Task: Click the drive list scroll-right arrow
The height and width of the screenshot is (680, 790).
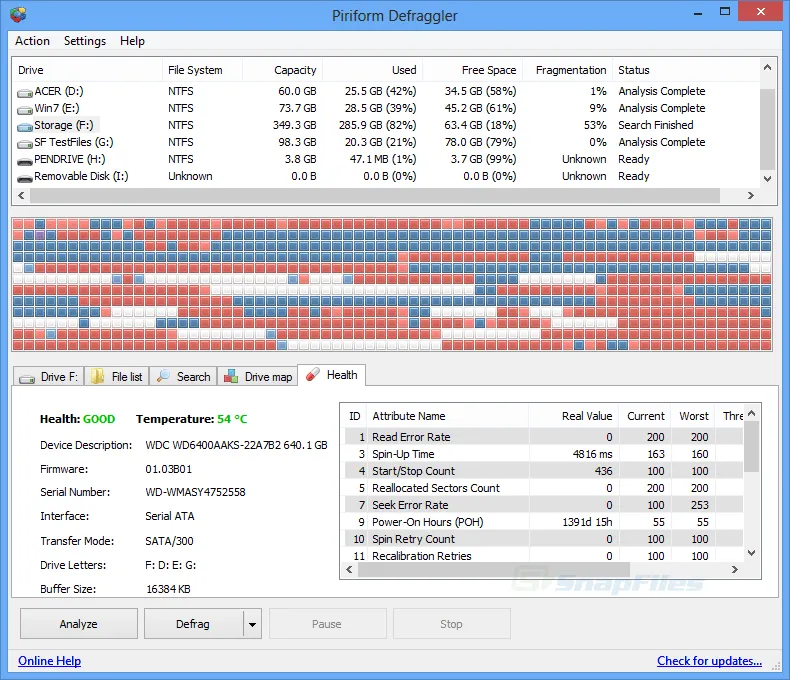Action: pos(751,195)
